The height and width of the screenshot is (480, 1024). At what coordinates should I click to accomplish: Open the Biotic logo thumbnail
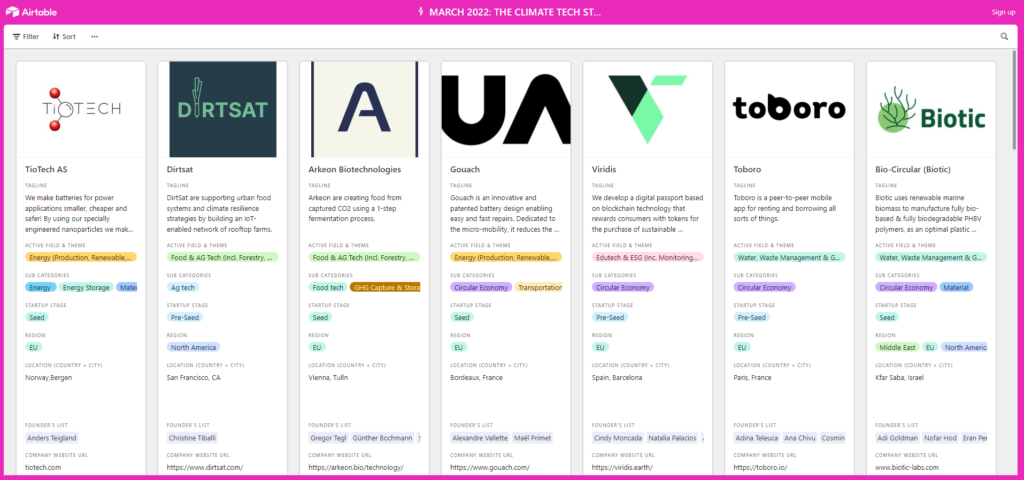tap(931, 109)
